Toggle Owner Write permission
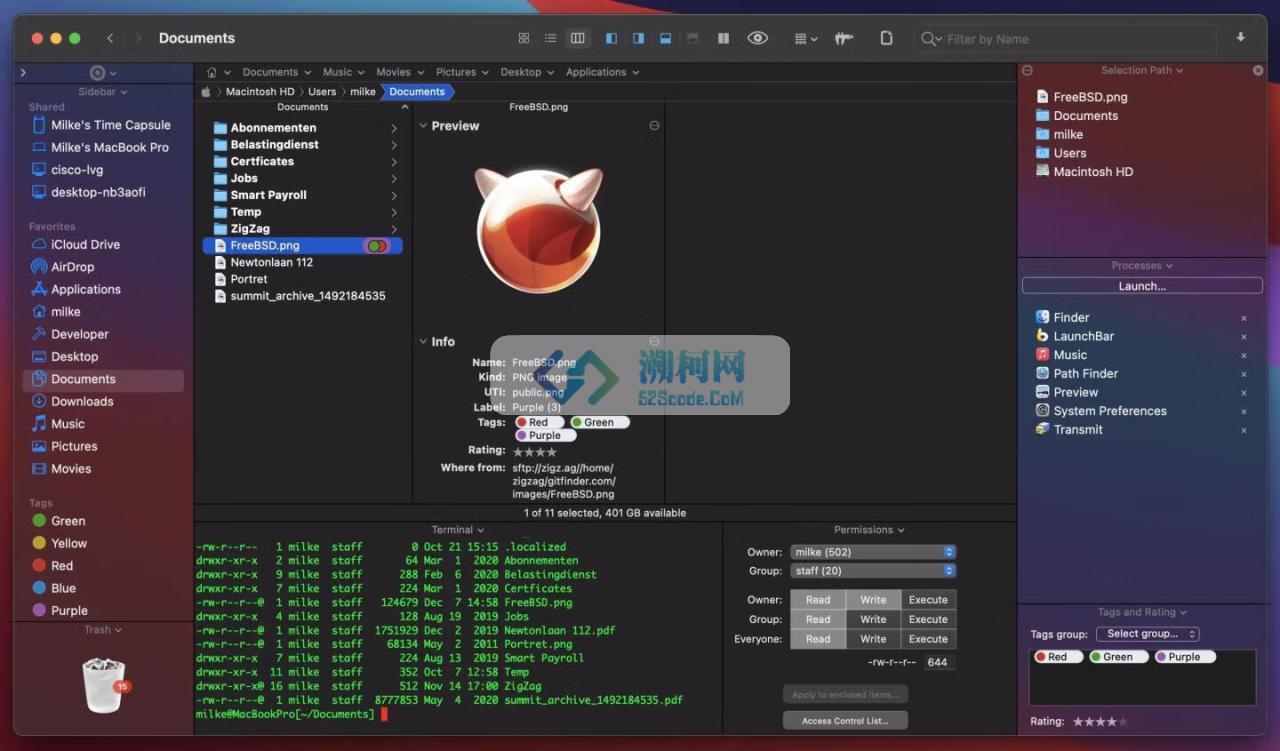1280x751 pixels. 873,600
